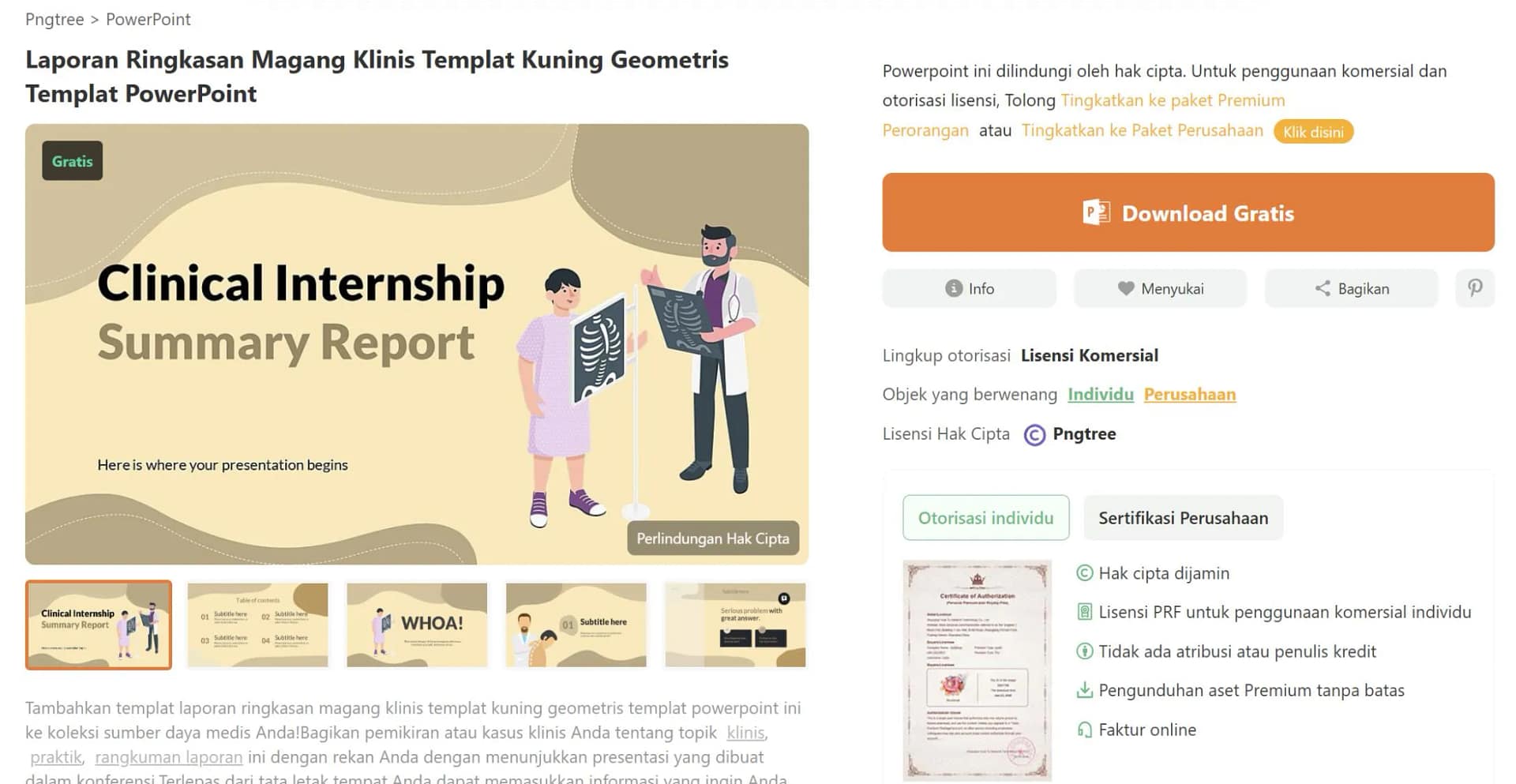This screenshot has width=1516, height=784.
Task: Click the Klik disini button
Action: click(x=1313, y=132)
